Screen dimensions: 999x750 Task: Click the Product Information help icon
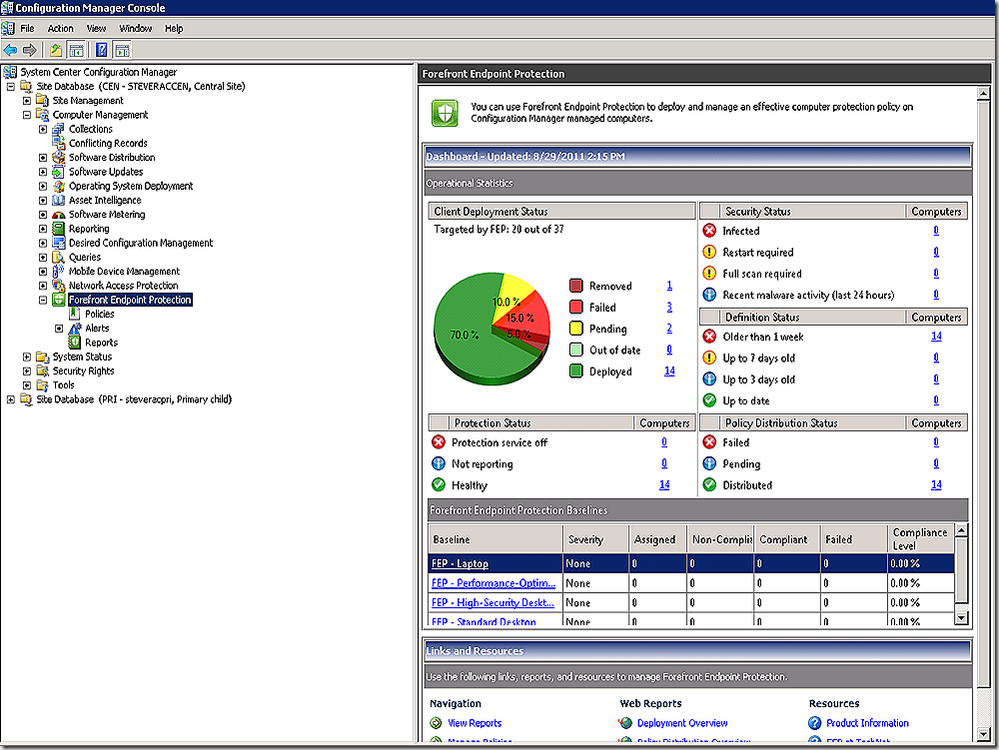815,723
